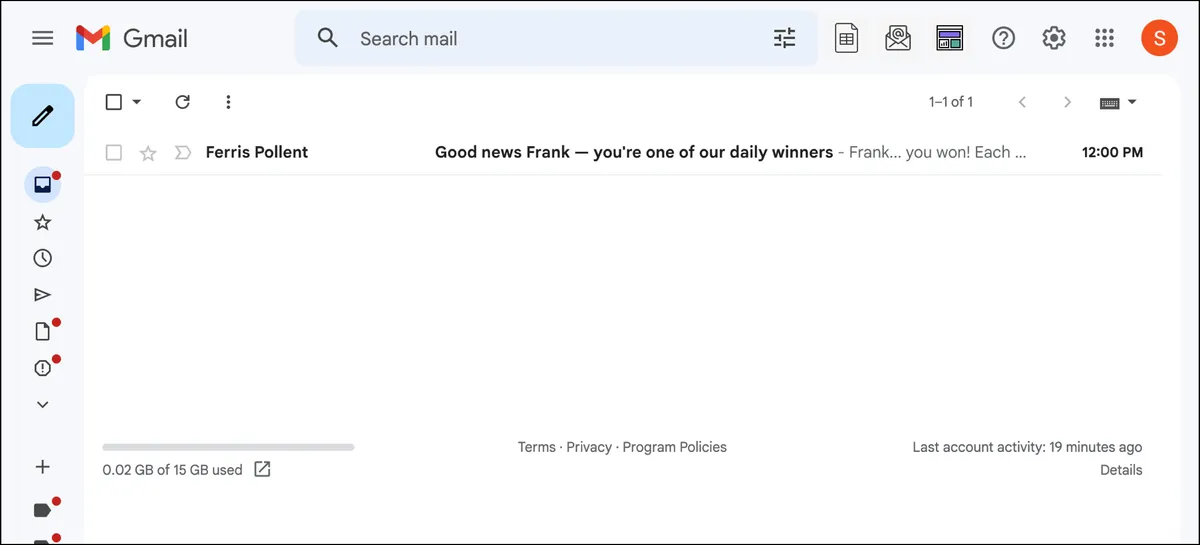Open More options three-dot menu
This screenshot has width=1200, height=545.
pos(229,102)
